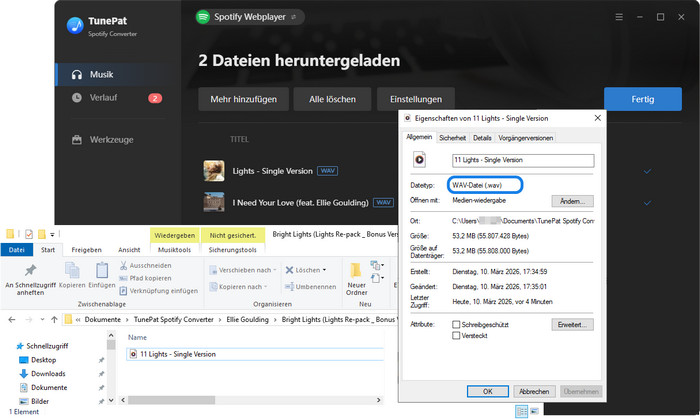The image size is (700, 419).
Task: Confirm with OK in properties dialog
Action: coord(488,391)
